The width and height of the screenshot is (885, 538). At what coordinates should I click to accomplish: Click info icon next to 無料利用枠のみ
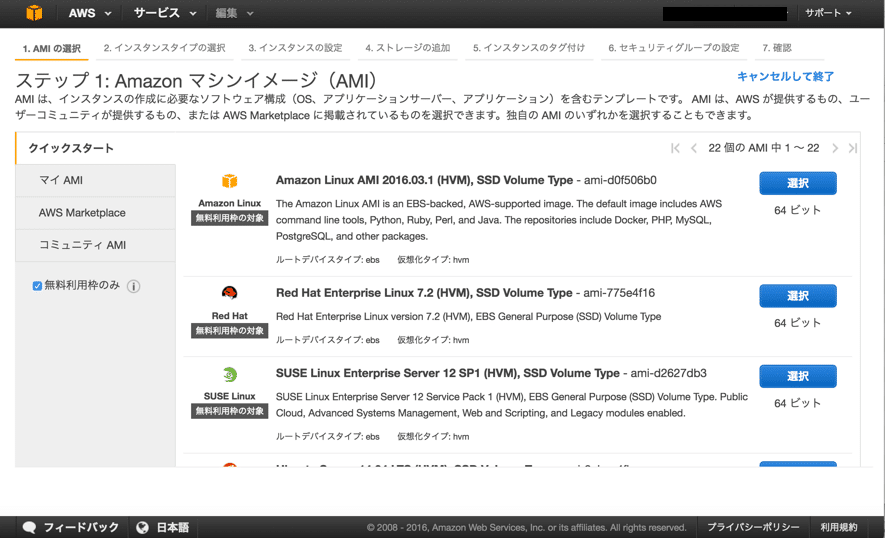pyautogui.click(x=133, y=286)
